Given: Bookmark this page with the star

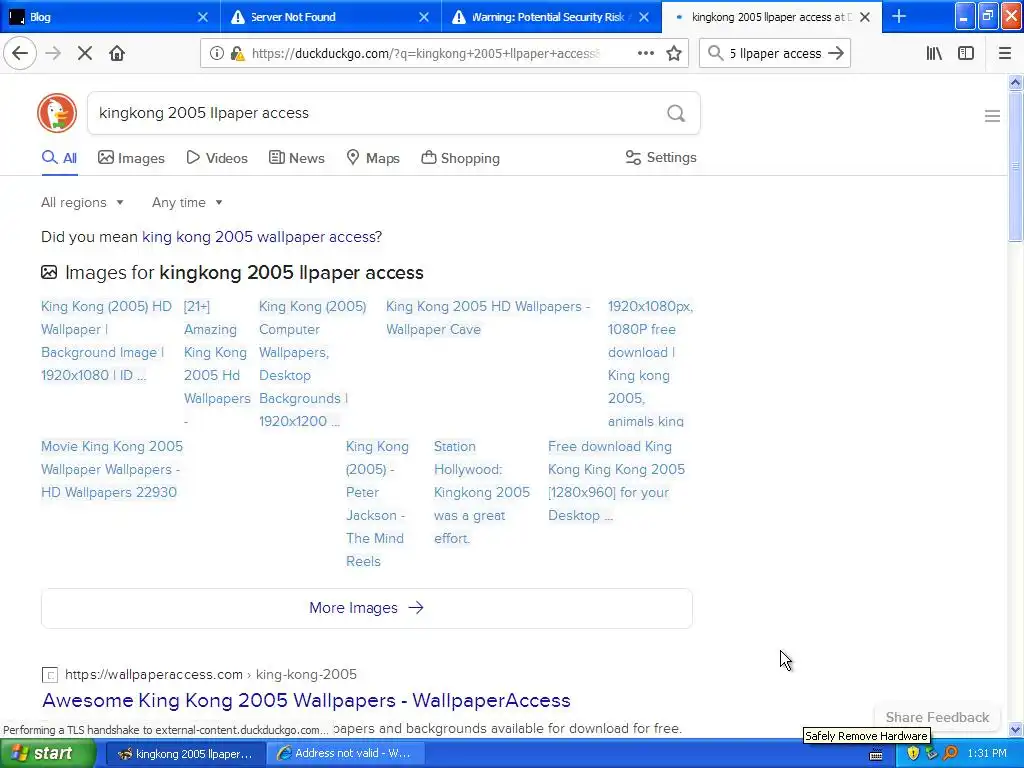Looking at the screenshot, I should pyautogui.click(x=674, y=53).
